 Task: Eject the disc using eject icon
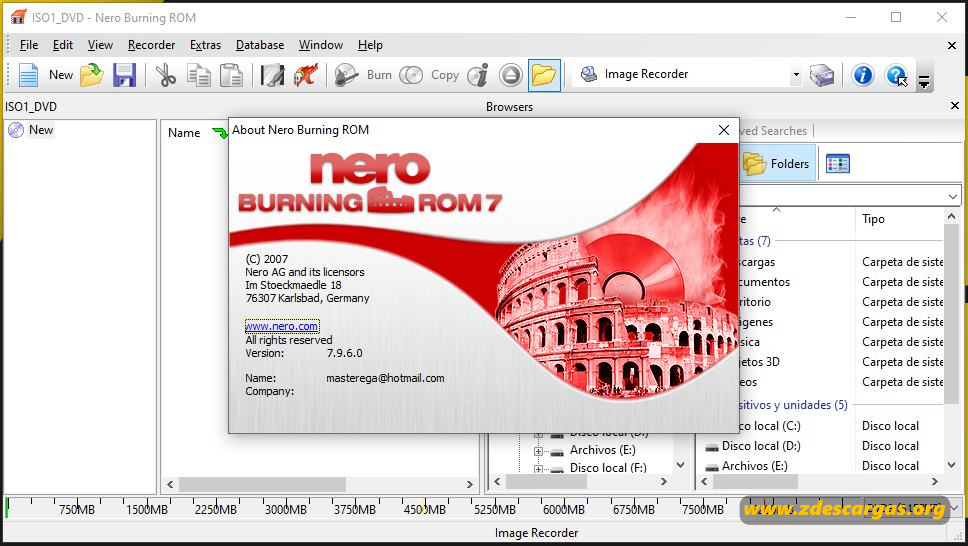pyautogui.click(x=511, y=75)
